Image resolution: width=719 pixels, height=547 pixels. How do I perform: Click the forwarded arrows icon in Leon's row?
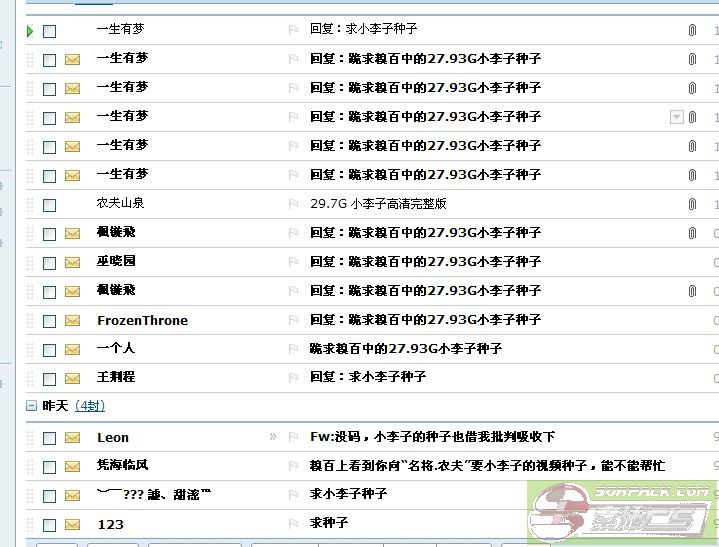[x=273, y=437]
